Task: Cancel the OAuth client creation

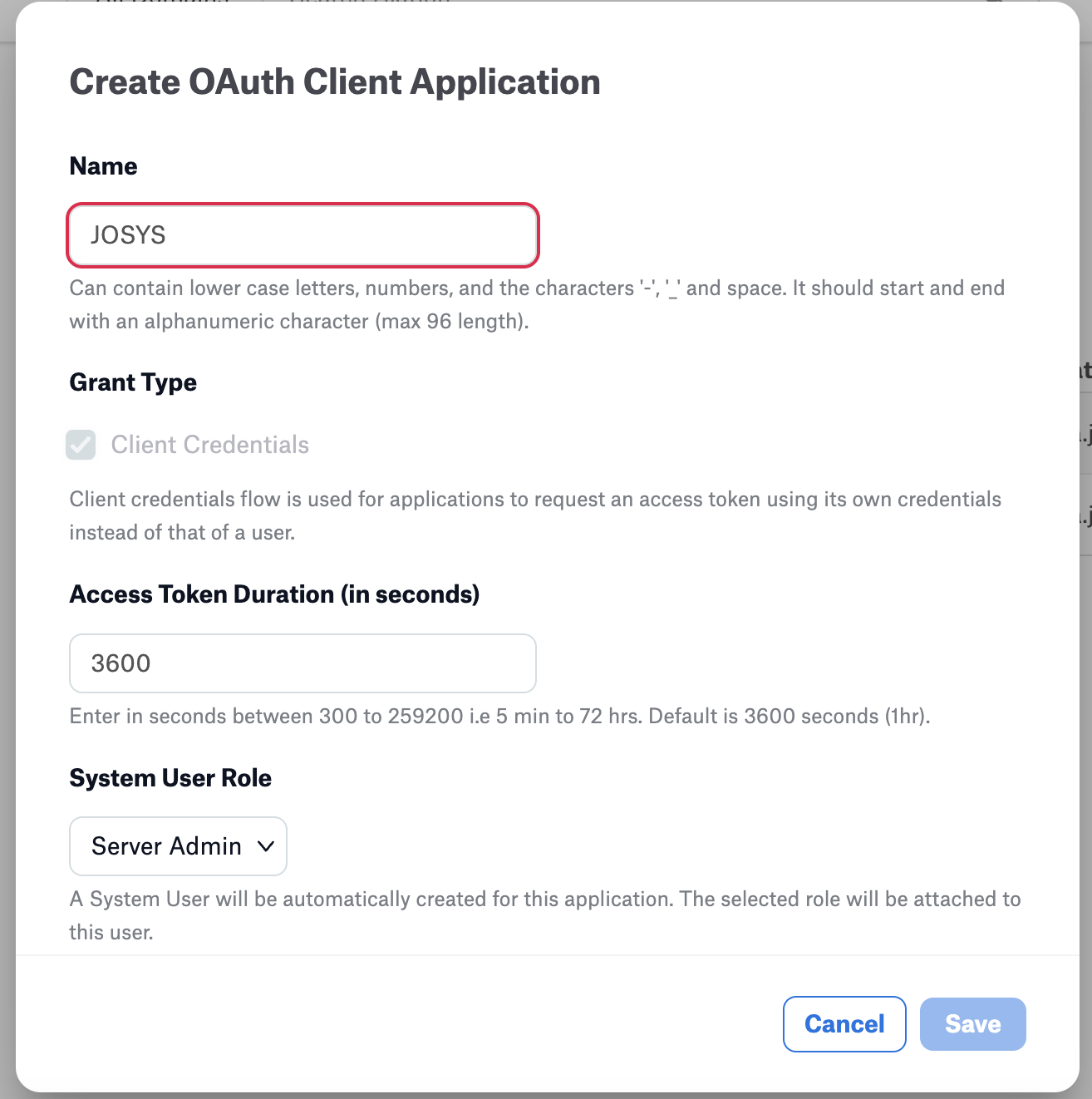Action: (844, 1023)
